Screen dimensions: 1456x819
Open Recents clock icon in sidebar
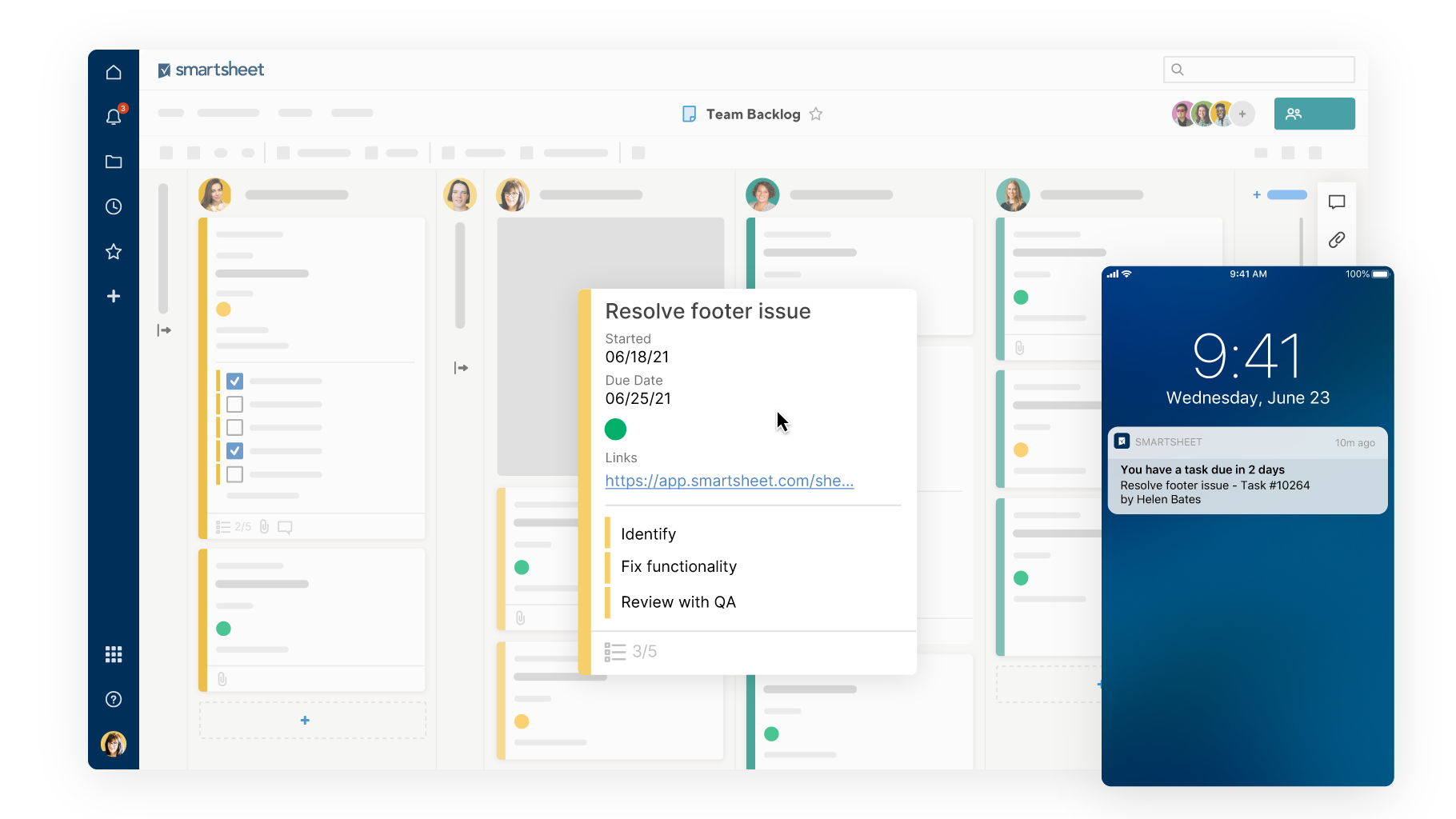click(x=114, y=206)
